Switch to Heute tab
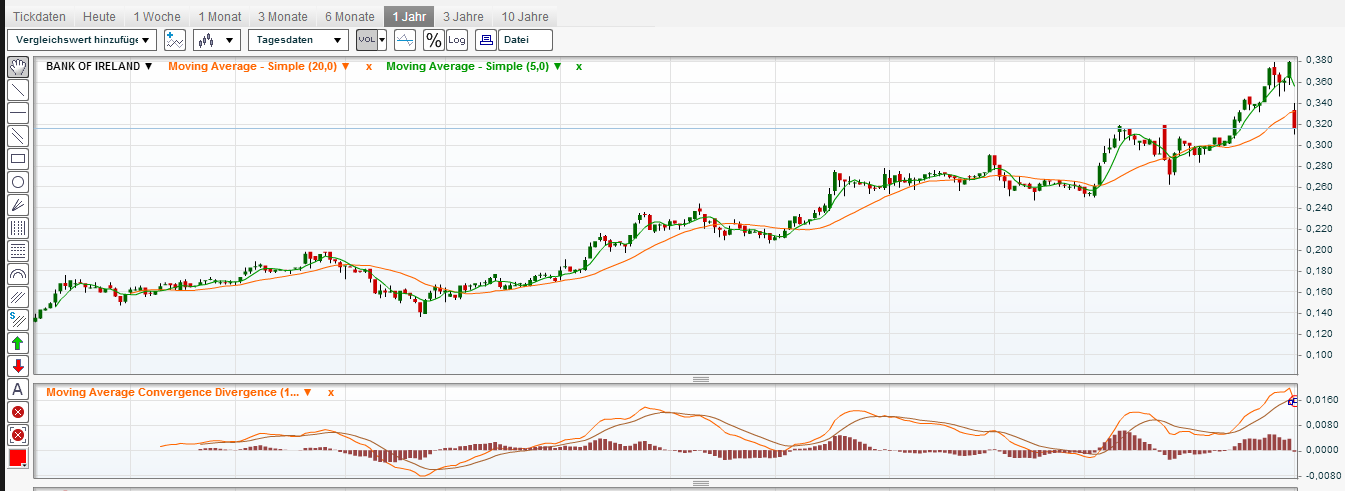 pyautogui.click(x=99, y=17)
